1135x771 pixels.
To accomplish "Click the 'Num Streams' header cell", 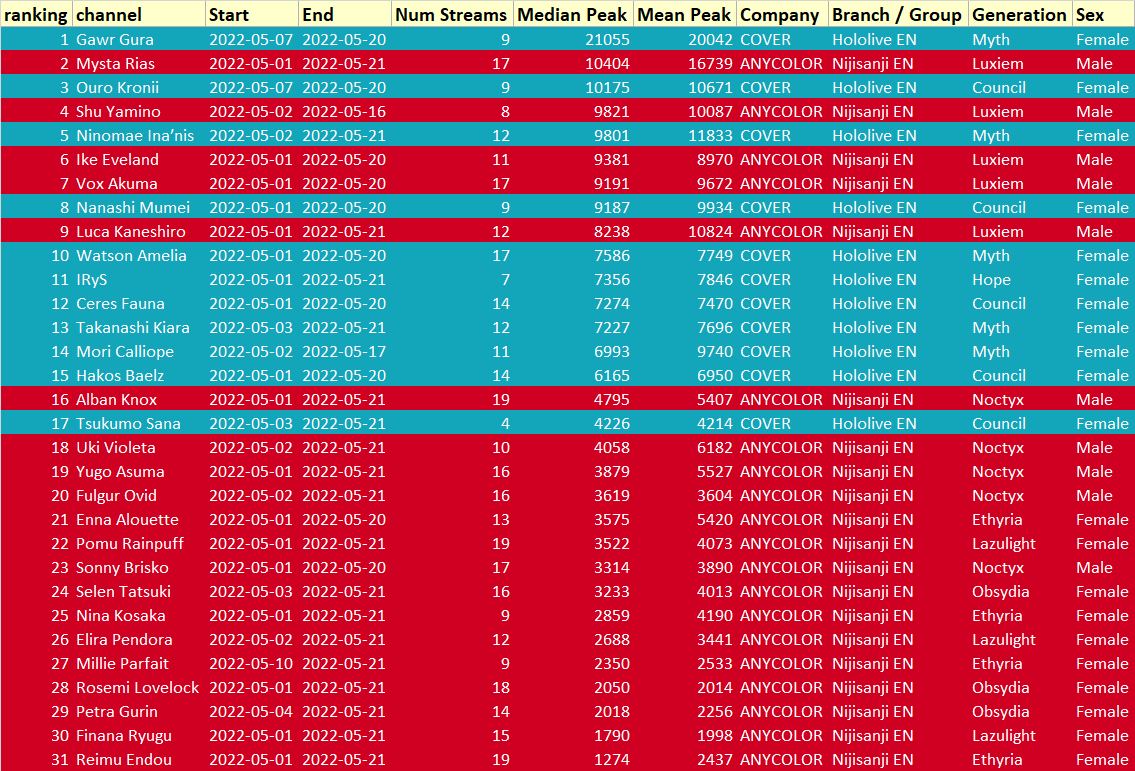I will click(452, 14).
